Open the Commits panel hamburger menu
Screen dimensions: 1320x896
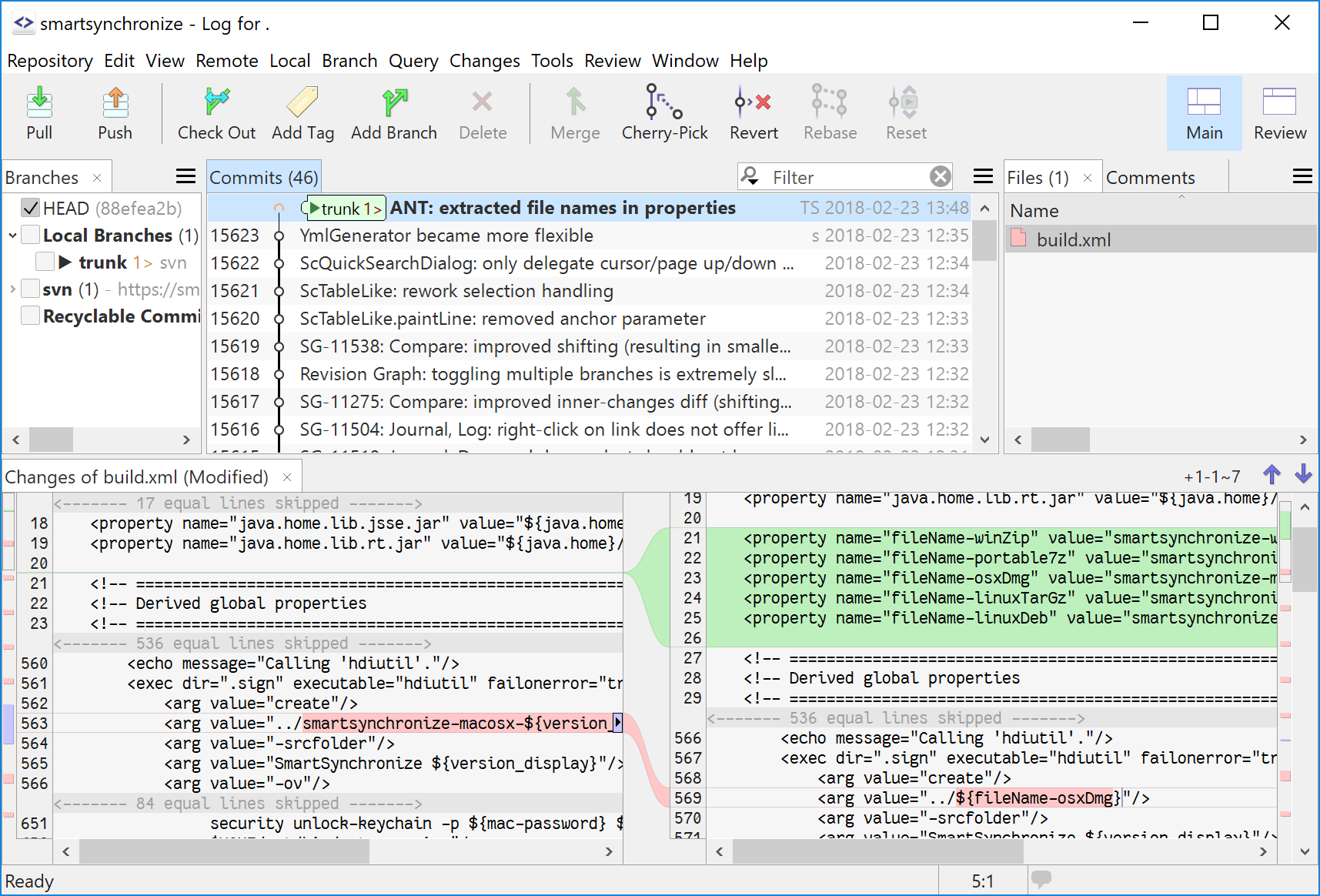pyautogui.click(x=983, y=176)
